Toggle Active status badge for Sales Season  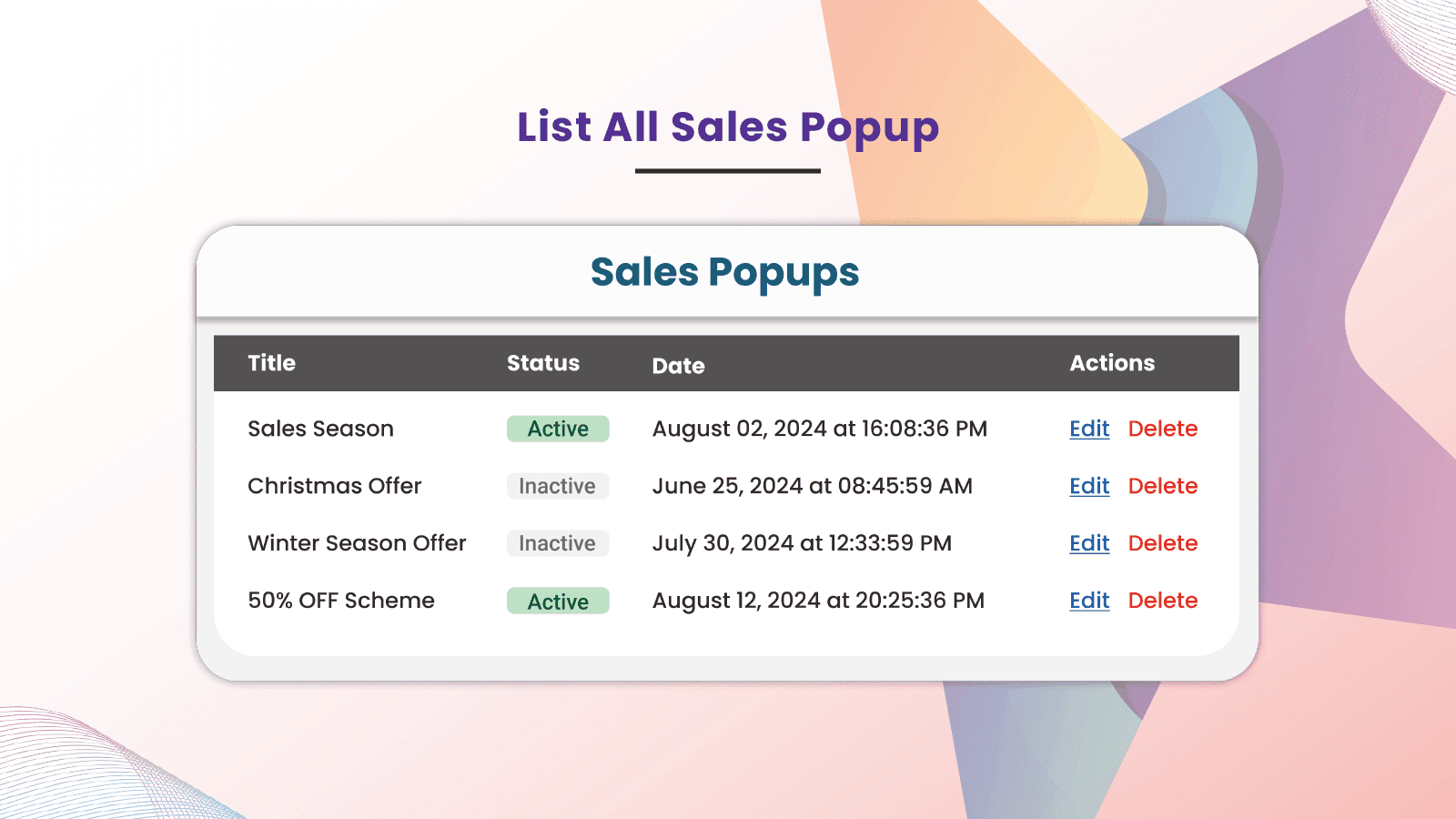tap(558, 429)
